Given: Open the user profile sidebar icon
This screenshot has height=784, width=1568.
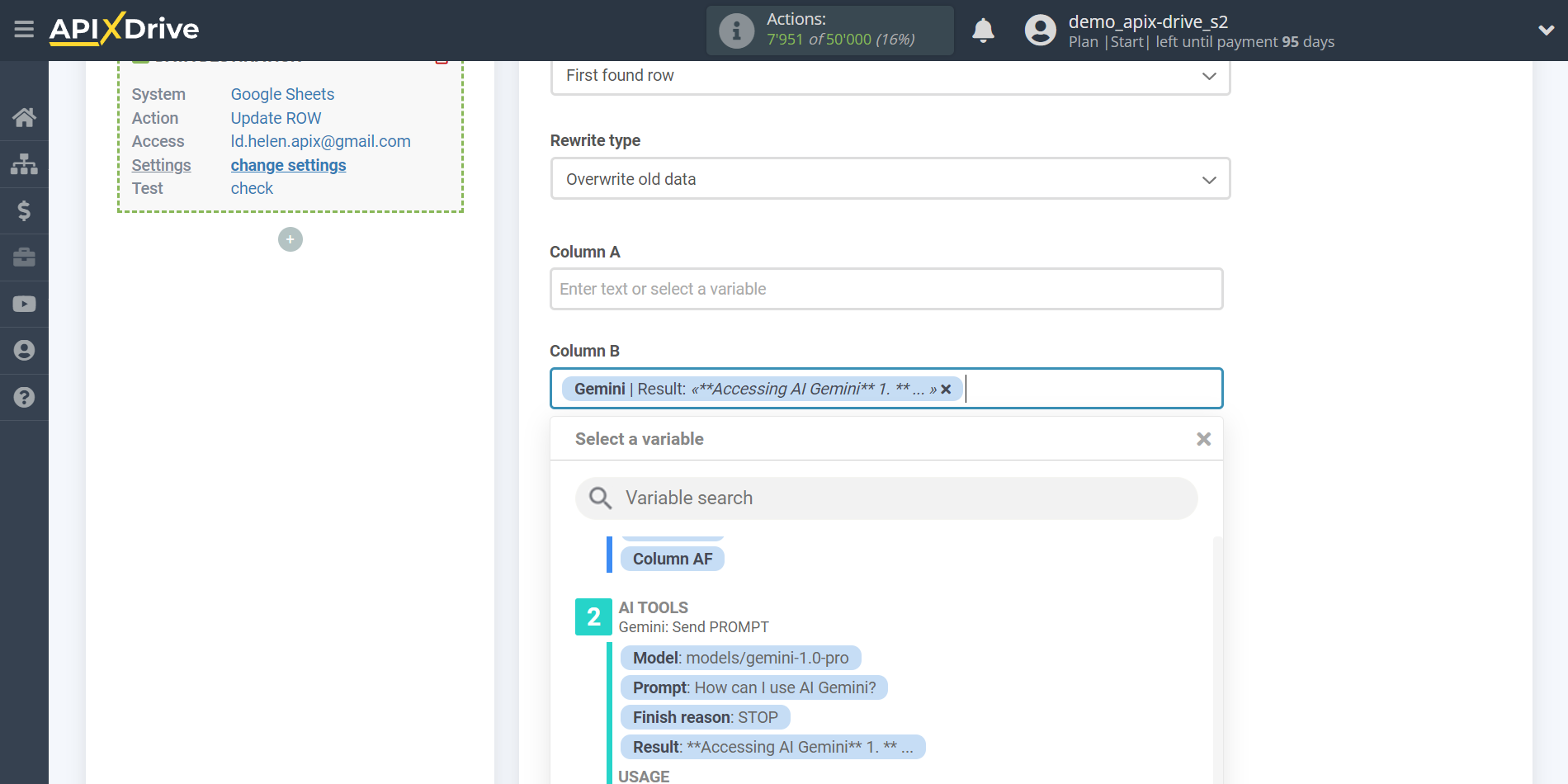Looking at the screenshot, I should tap(24, 351).
